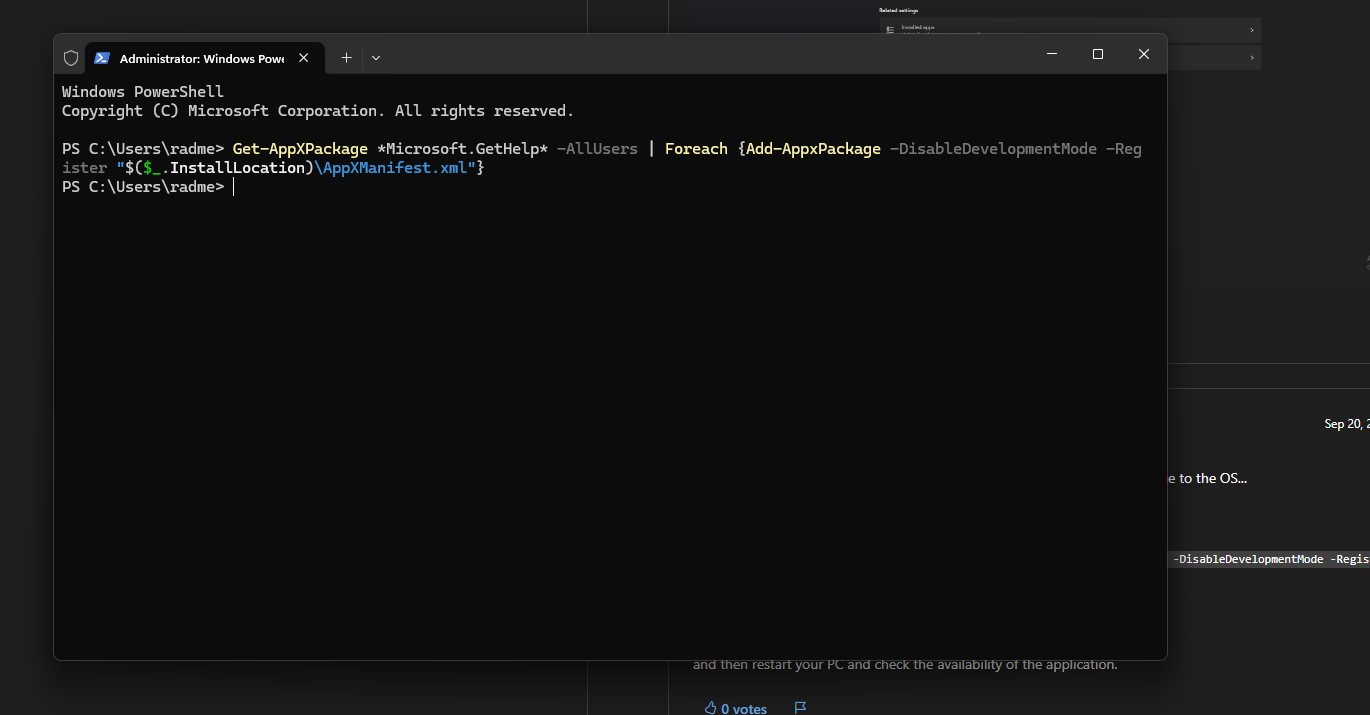Click the report flag icon on the webpage
This screenshot has width=1370, height=715.
click(x=800, y=708)
